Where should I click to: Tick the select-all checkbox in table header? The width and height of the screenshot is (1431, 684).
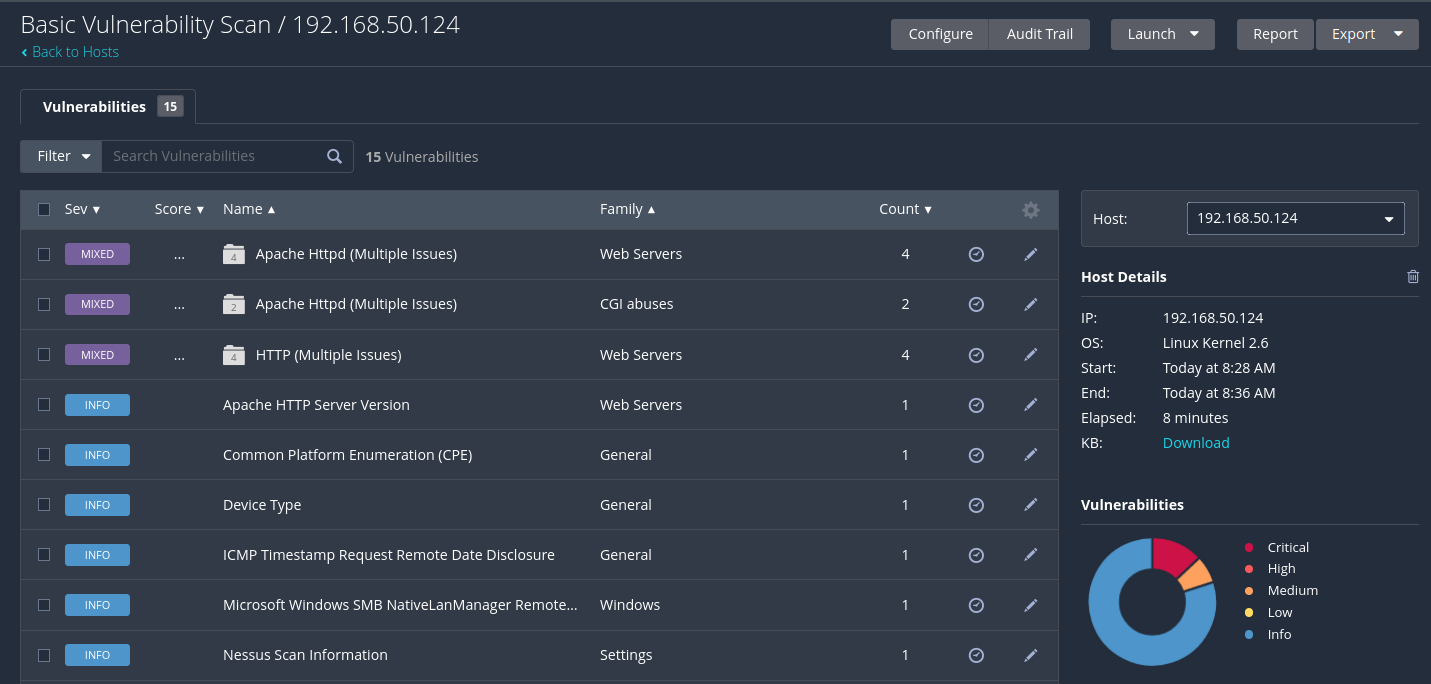tap(44, 210)
